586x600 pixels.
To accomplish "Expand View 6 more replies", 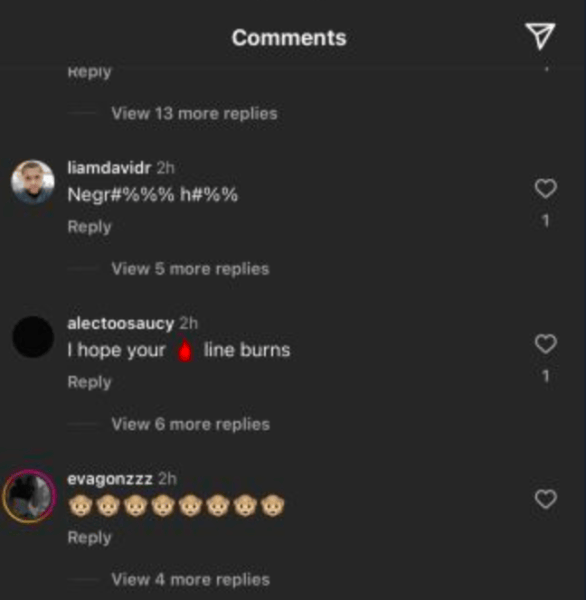I will [191, 424].
